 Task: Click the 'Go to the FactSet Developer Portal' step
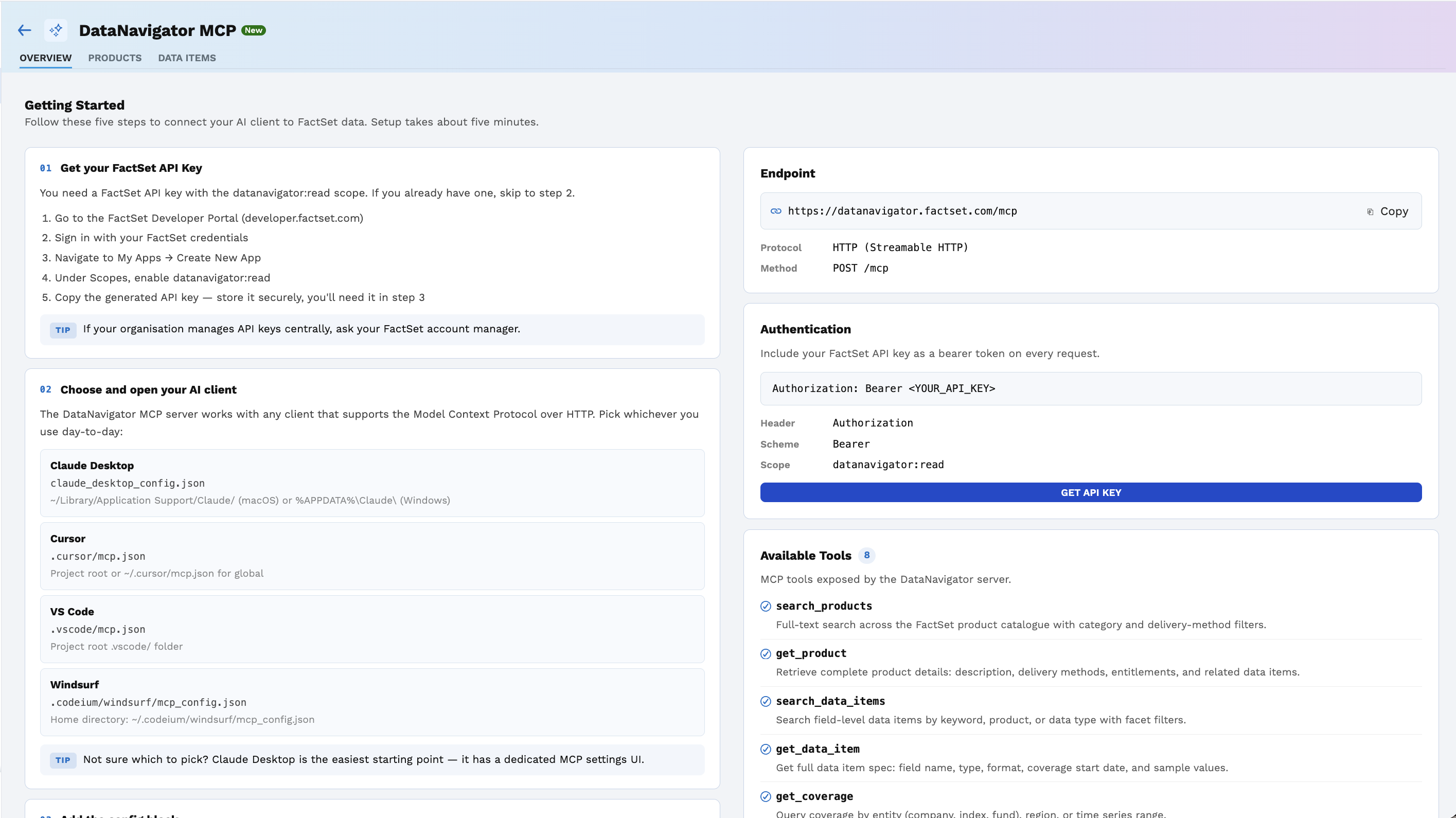pos(208,218)
